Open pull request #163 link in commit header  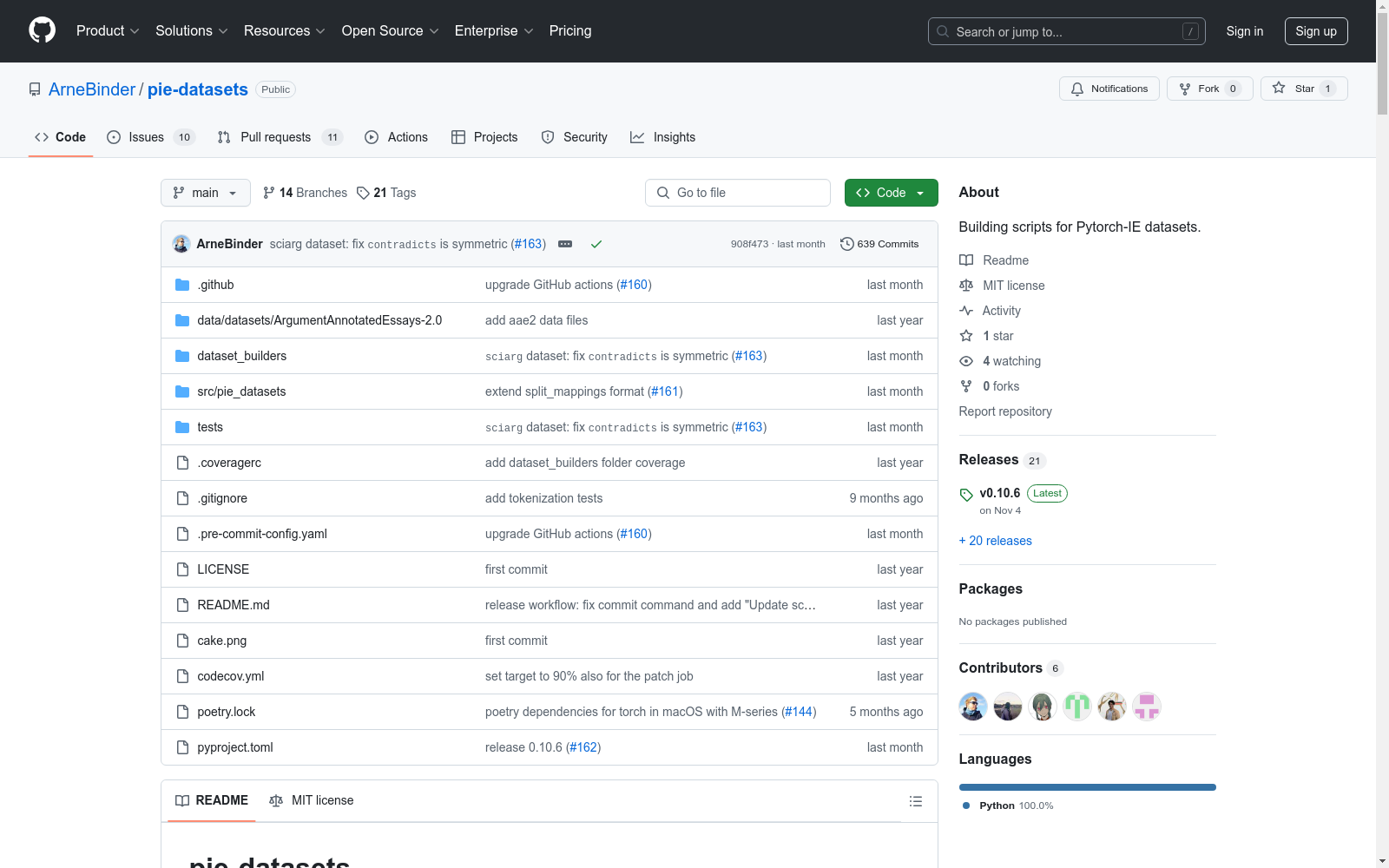coord(529,244)
